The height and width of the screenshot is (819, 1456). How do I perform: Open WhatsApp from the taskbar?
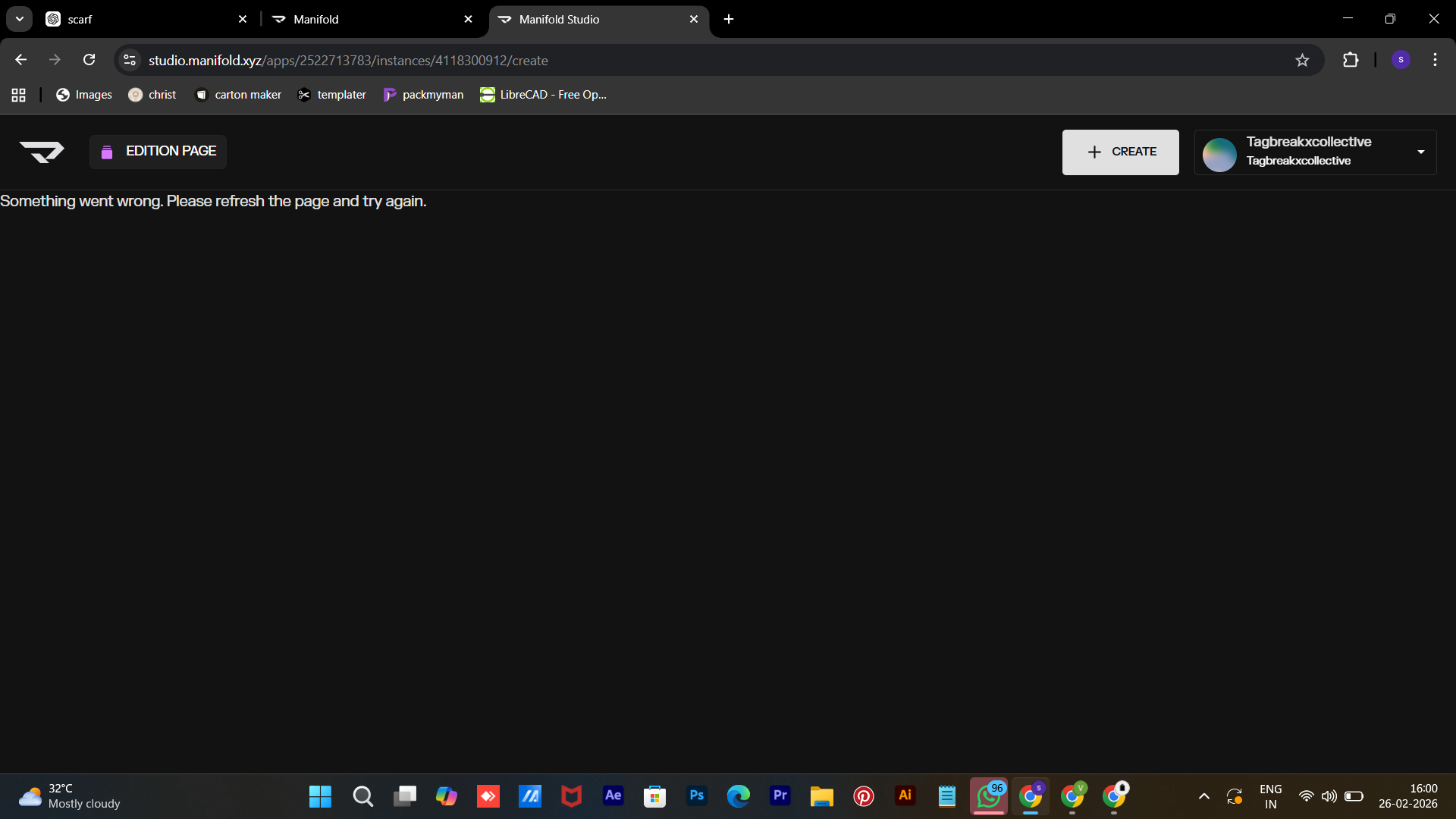pyautogui.click(x=988, y=796)
